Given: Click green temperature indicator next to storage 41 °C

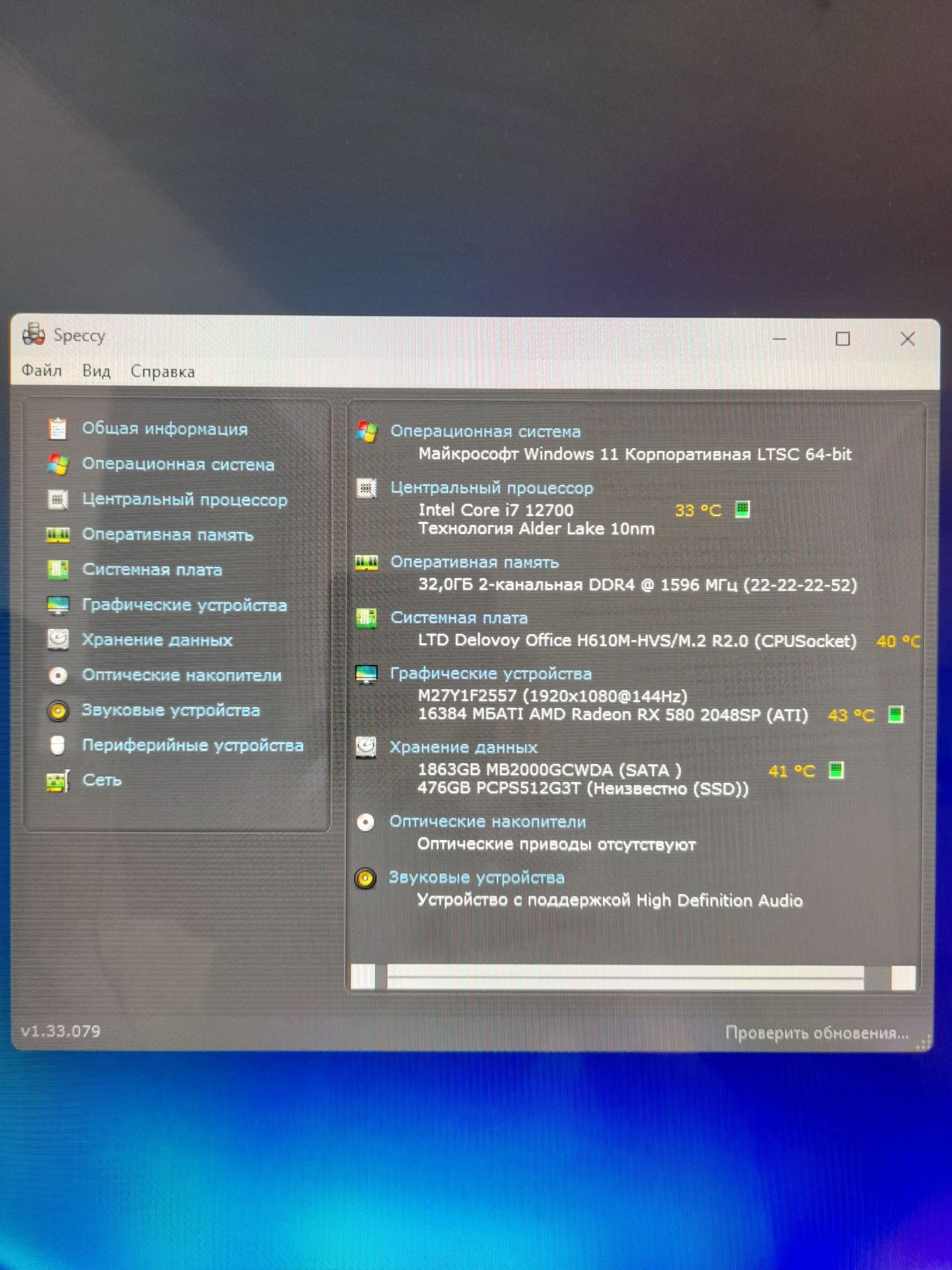Looking at the screenshot, I should pos(836,770).
